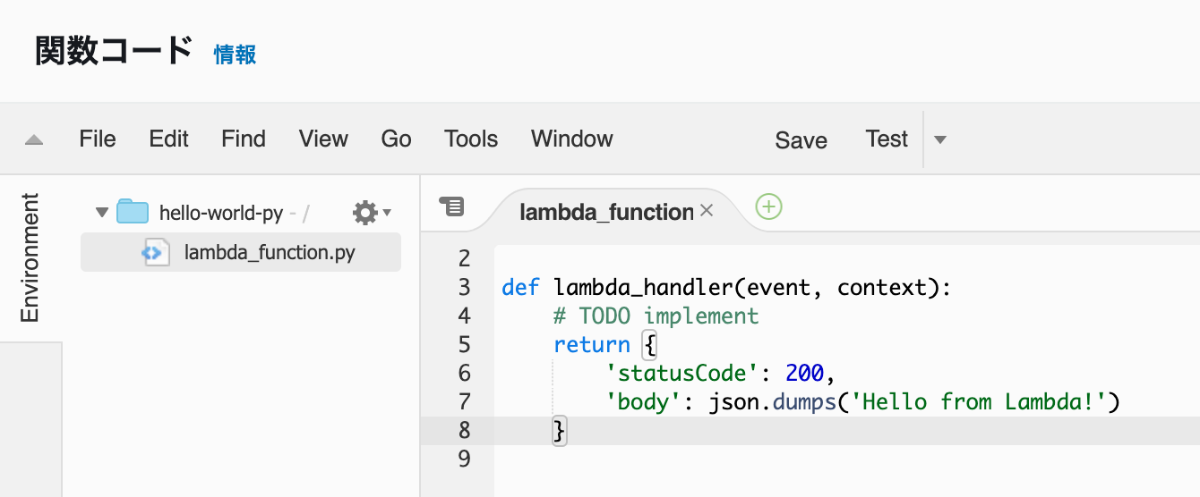1200x497 pixels.
Task: Click the Save button
Action: (x=801, y=141)
